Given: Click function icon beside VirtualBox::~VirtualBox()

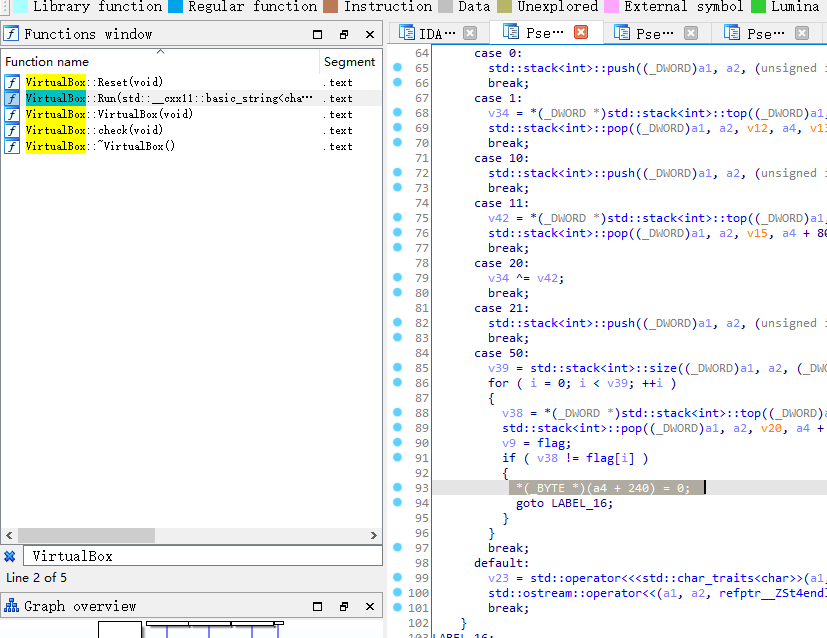Looking at the screenshot, I should (x=12, y=146).
